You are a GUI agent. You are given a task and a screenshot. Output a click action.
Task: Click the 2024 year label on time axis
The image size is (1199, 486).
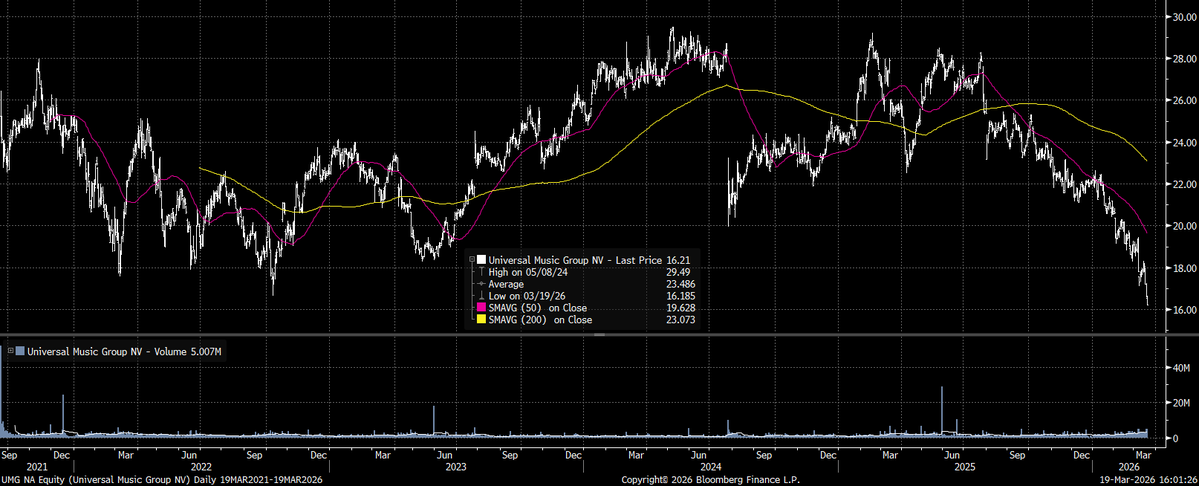click(x=712, y=465)
